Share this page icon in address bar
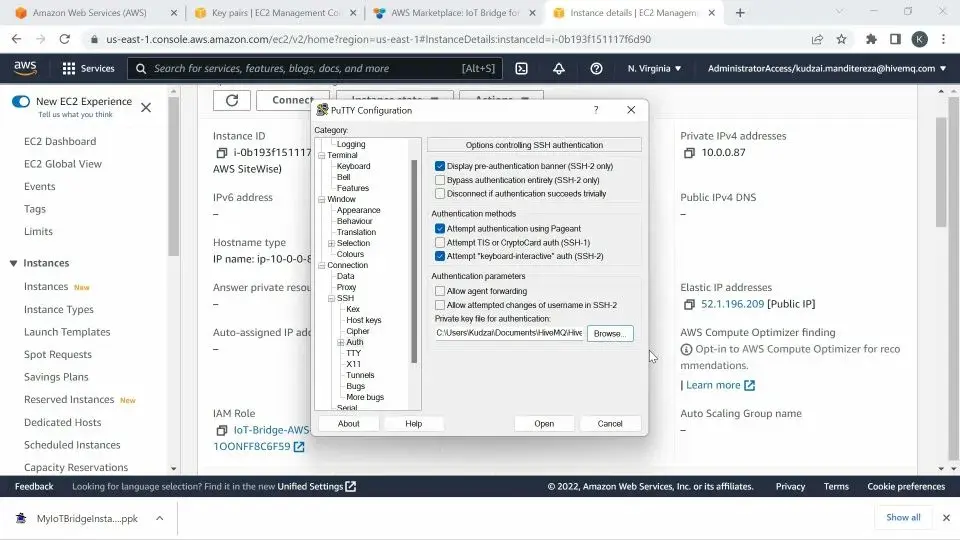The height and width of the screenshot is (540, 960). click(x=817, y=39)
